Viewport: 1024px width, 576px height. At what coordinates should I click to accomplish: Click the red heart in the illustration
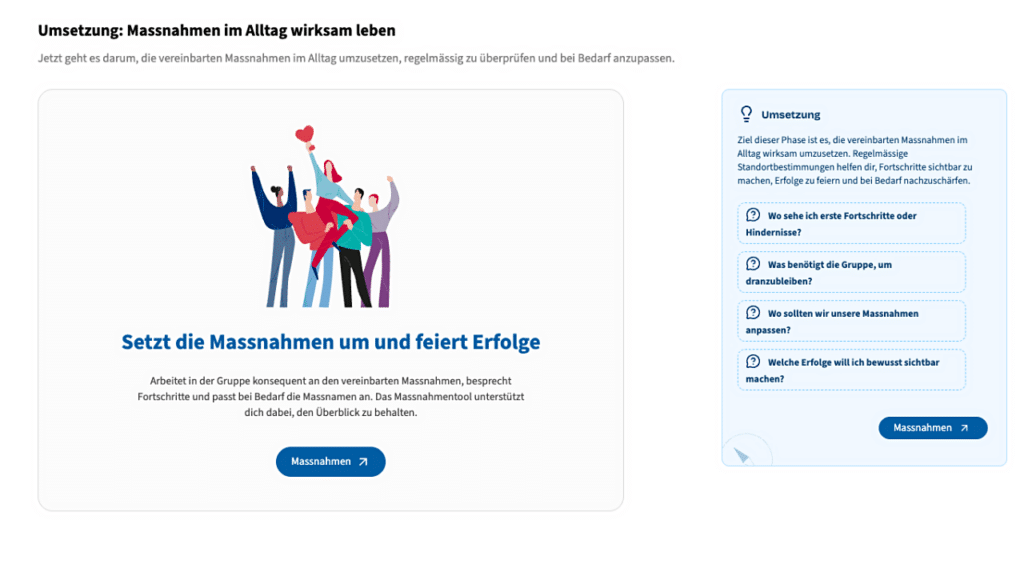(x=304, y=134)
